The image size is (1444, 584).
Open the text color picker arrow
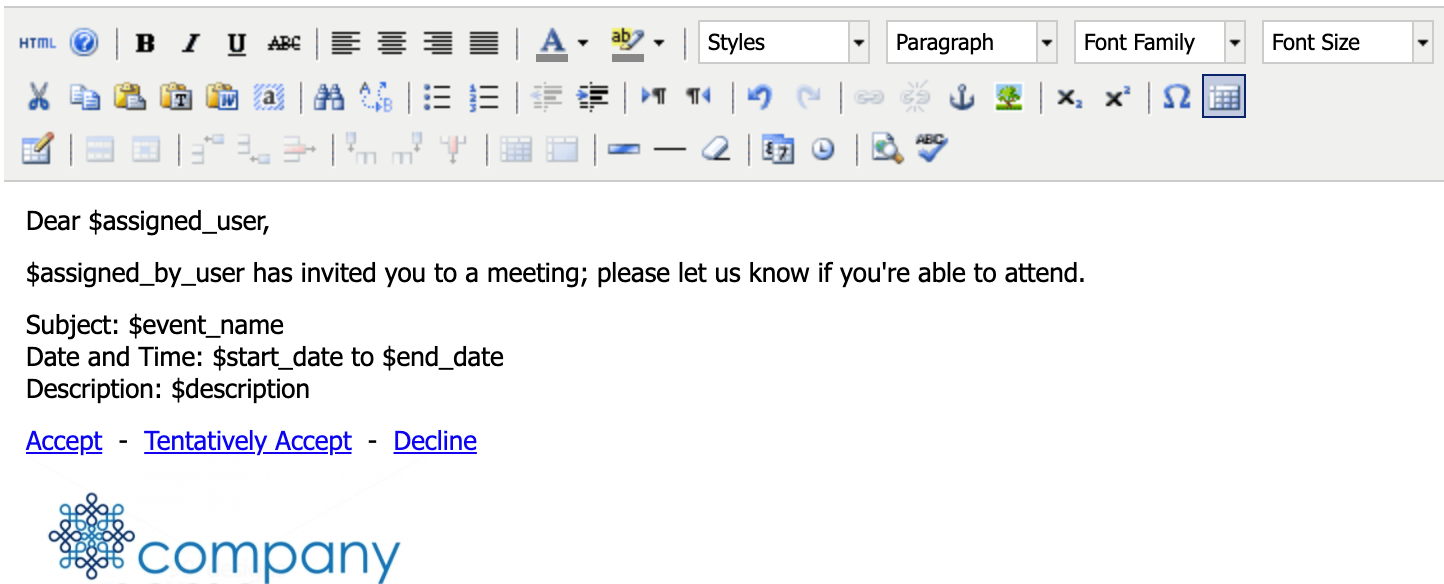(x=583, y=43)
